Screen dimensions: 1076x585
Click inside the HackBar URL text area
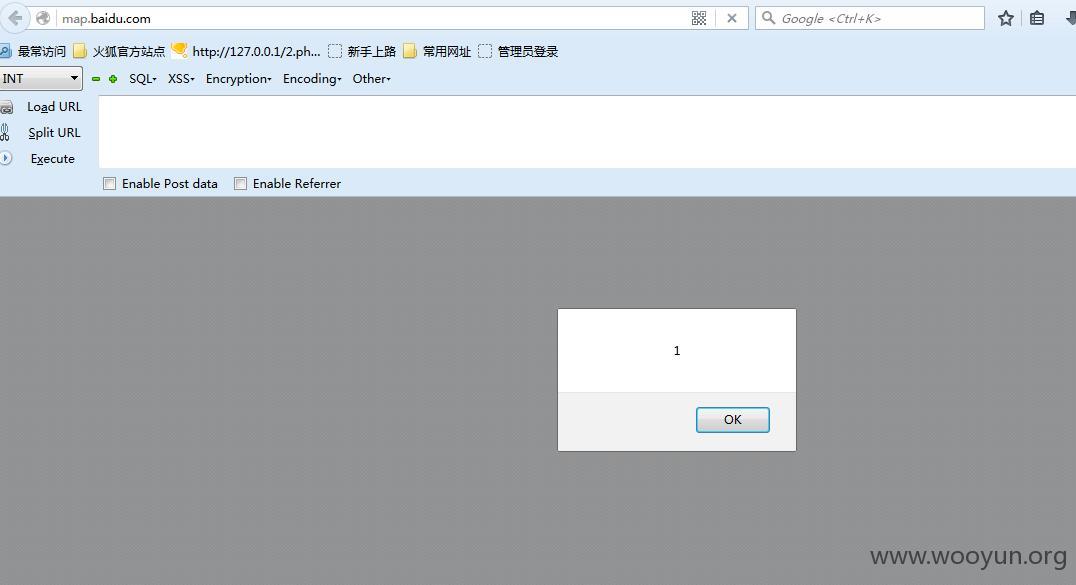pyautogui.click(x=587, y=132)
